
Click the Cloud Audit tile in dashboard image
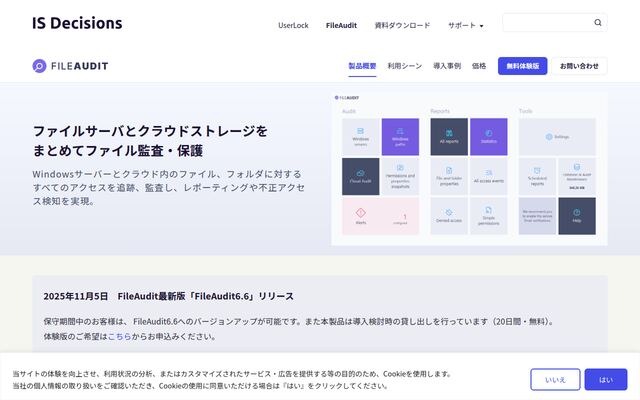click(360, 176)
